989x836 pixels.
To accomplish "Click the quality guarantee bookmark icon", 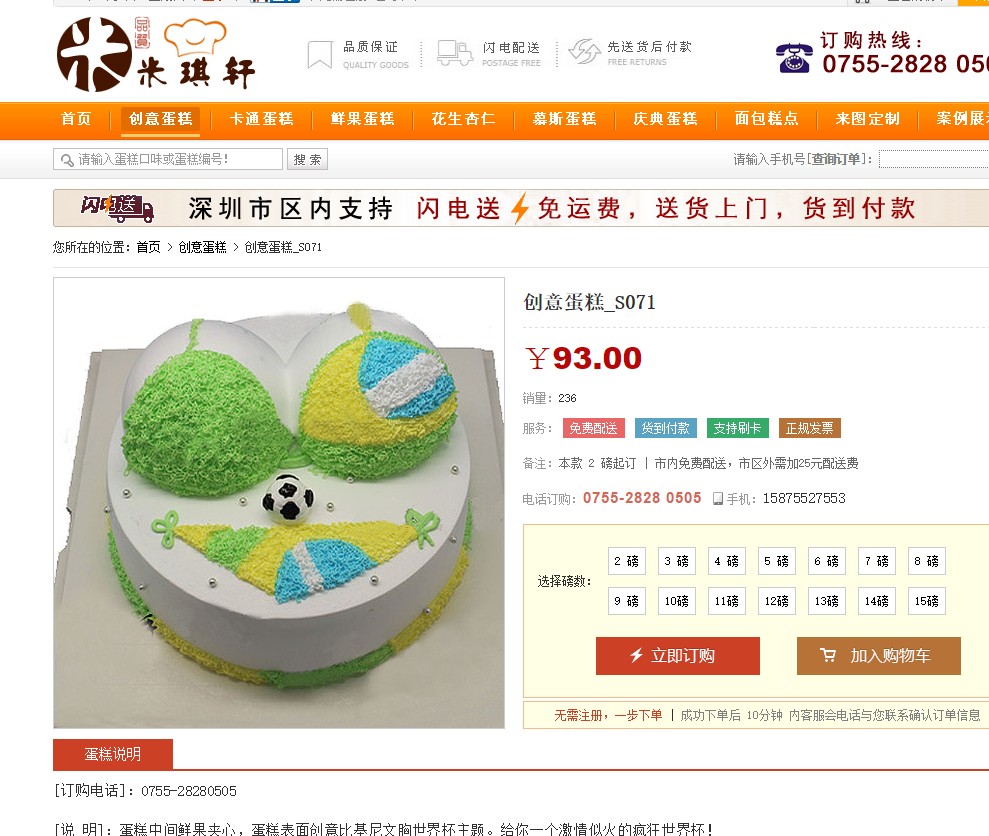I will pyautogui.click(x=320, y=55).
